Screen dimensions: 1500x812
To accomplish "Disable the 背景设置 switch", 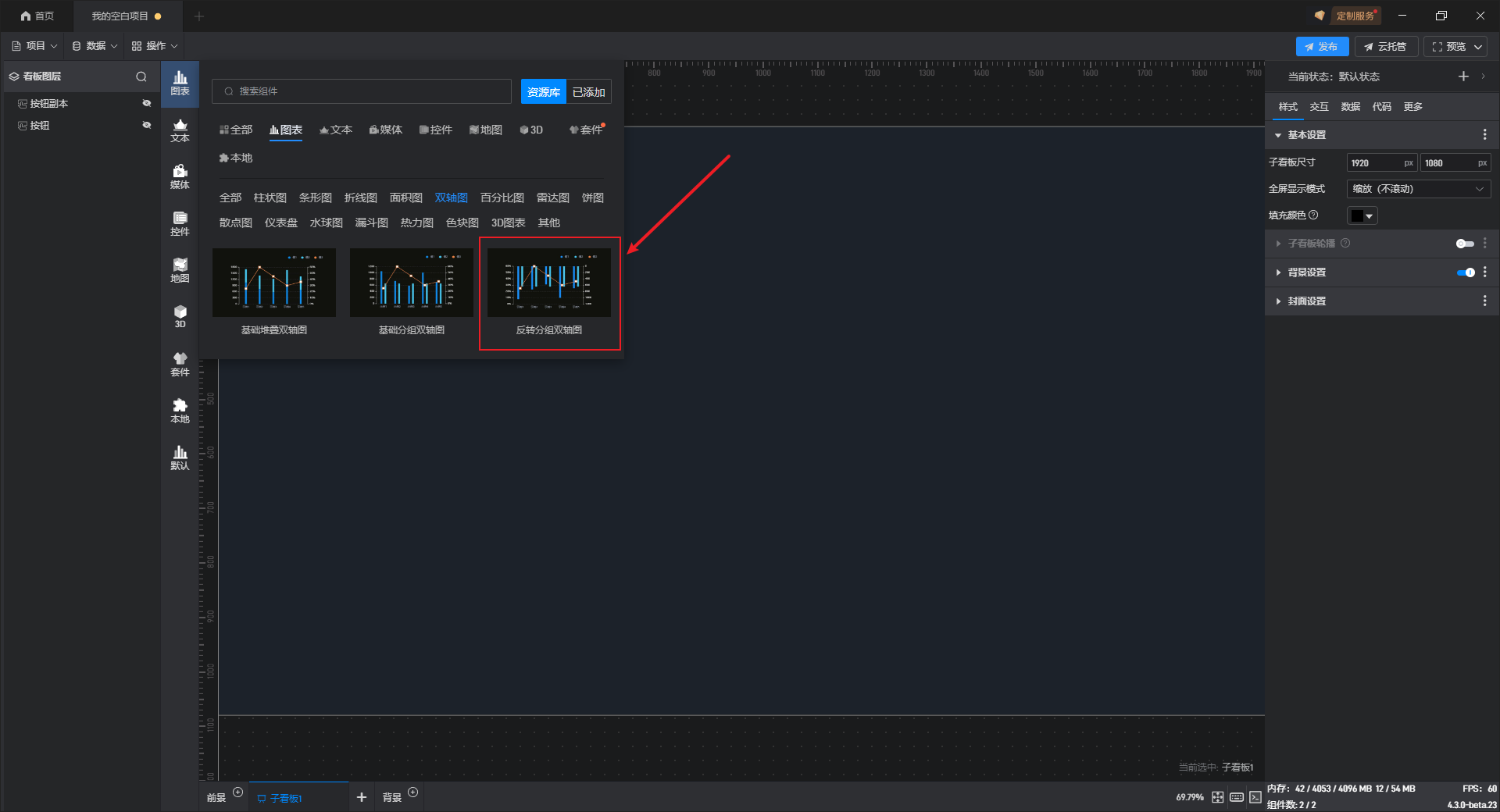I will pyautogui.click(x=1465, y=272).
